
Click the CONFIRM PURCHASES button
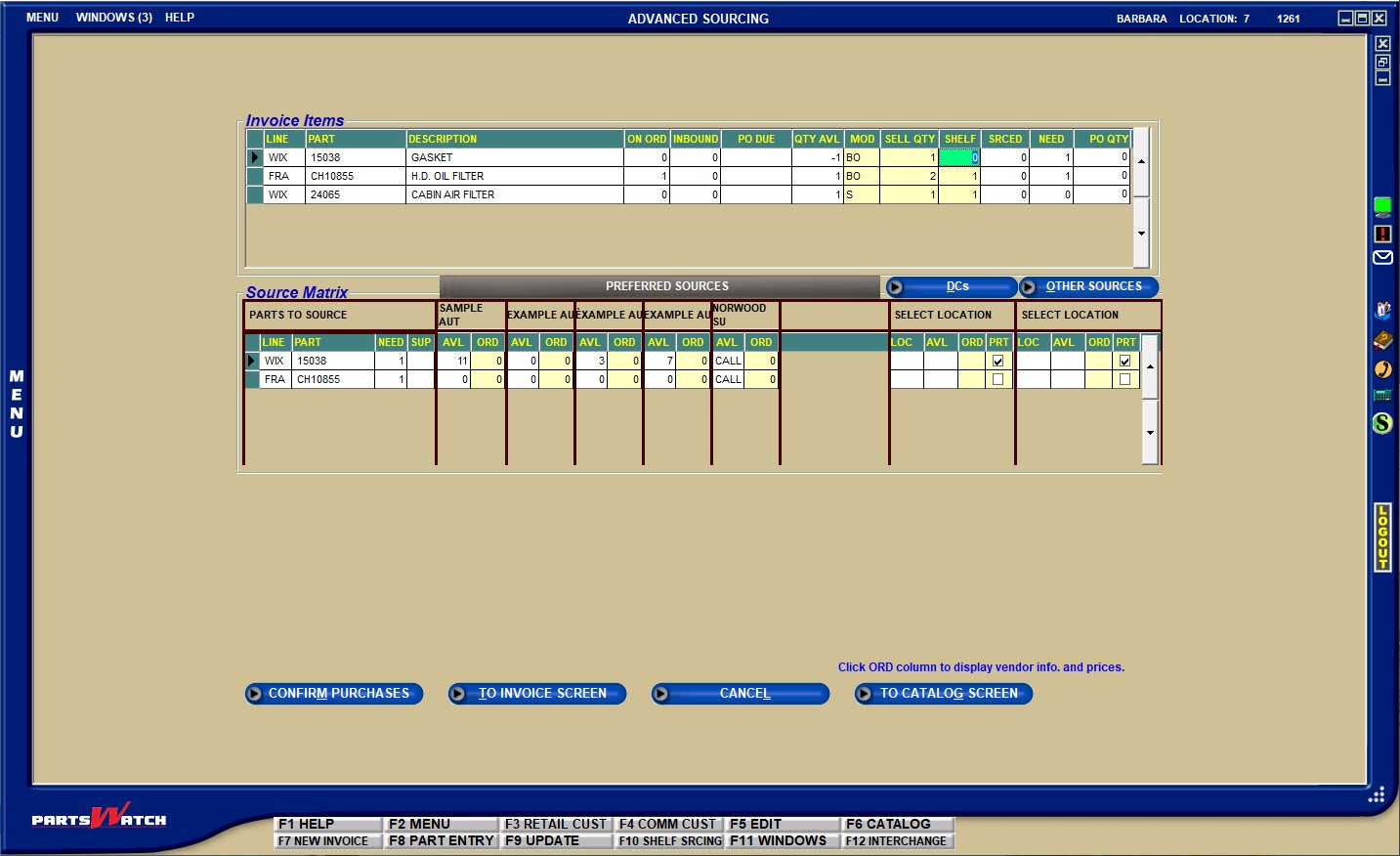[x=334, y=694]
